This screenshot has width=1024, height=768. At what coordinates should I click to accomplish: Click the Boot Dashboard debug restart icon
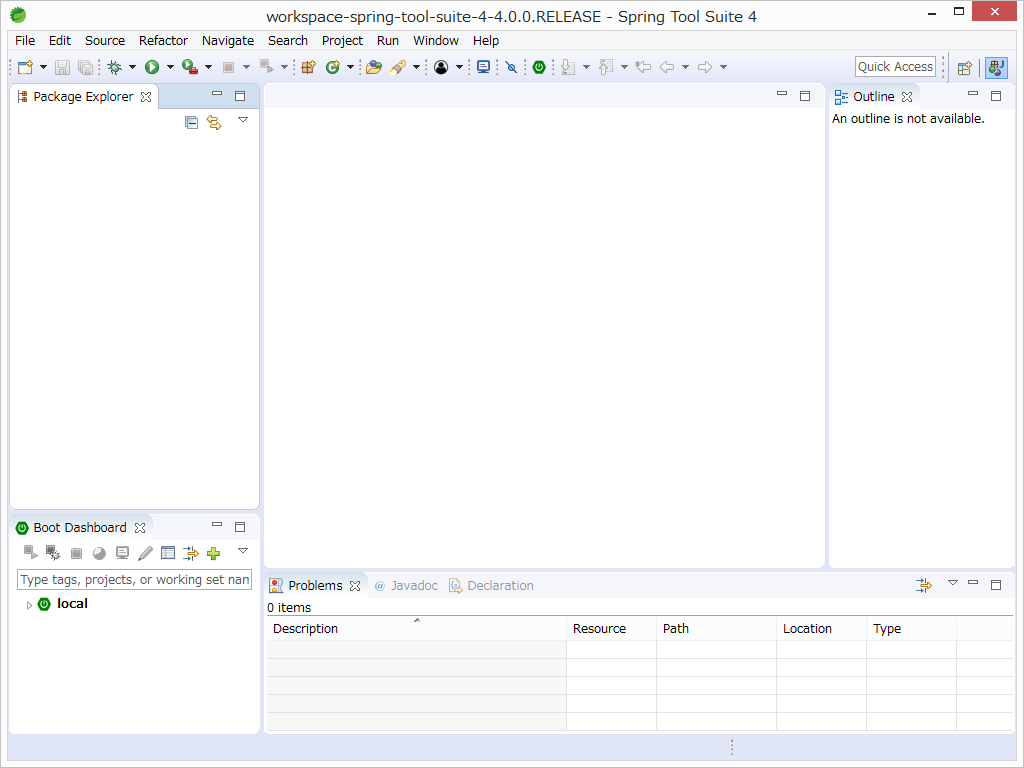coord(53,553)
